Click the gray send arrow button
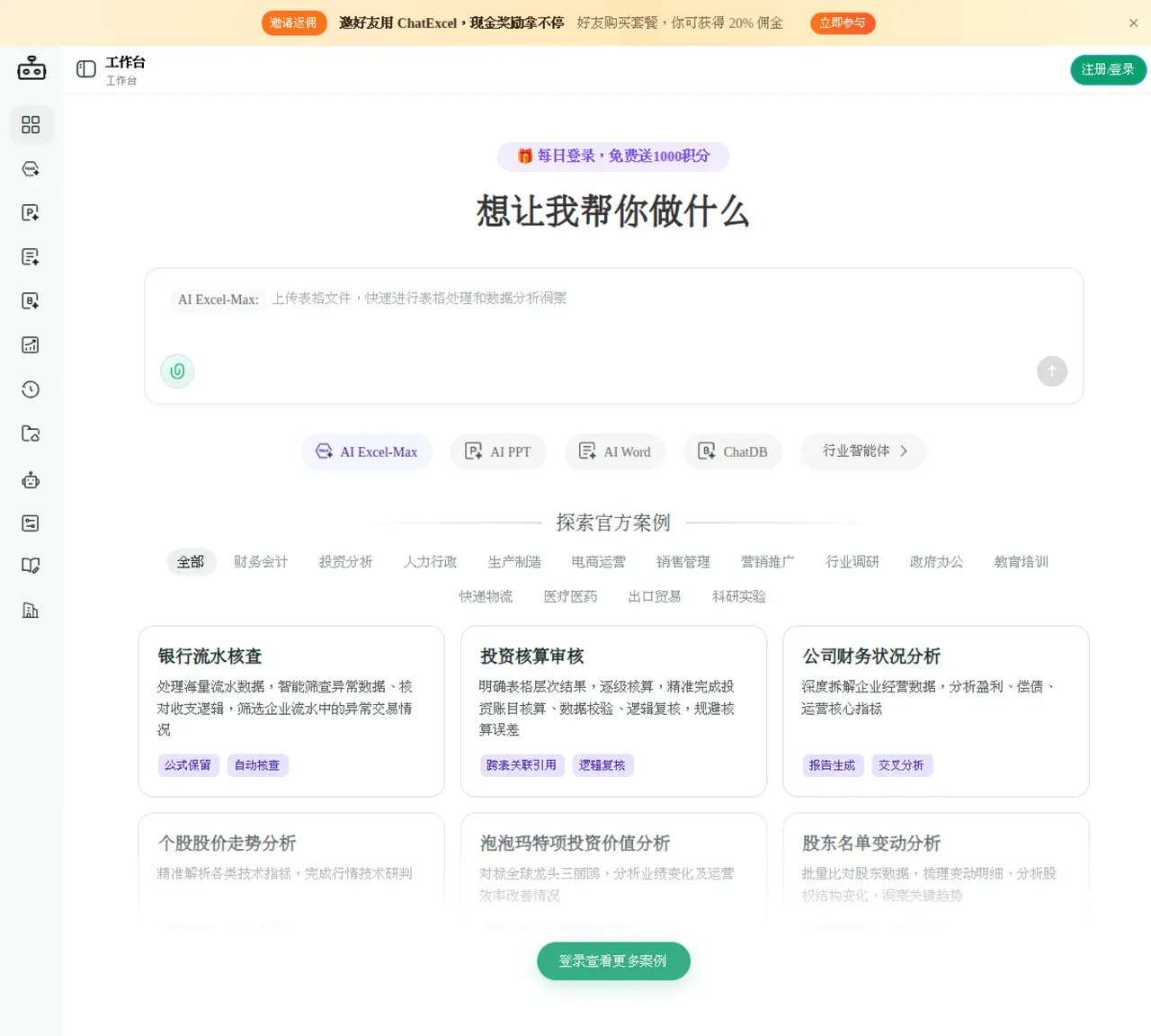Image resolution: width=1151 pixels, height=1036 pixels. coord(1052,371)
